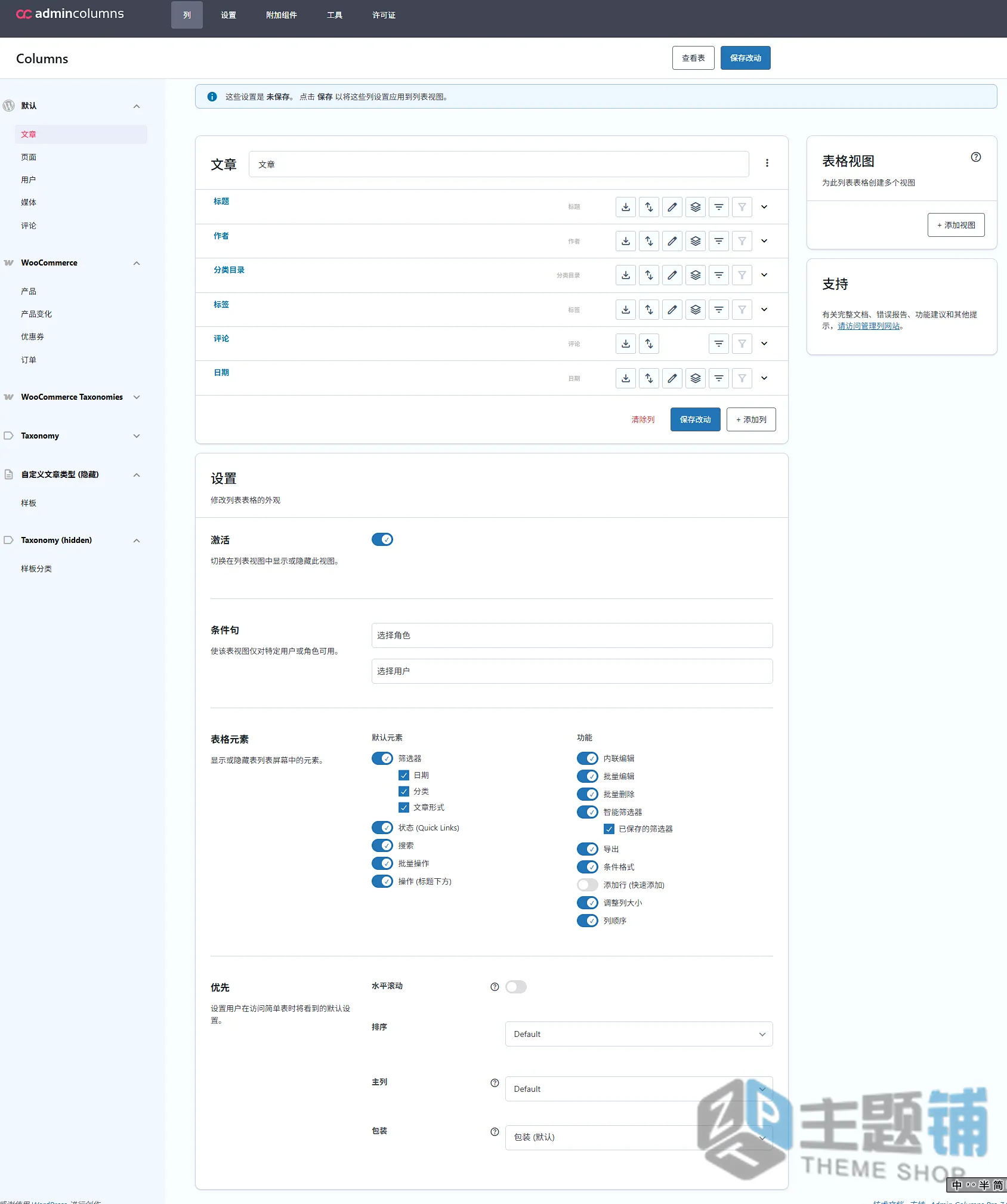
Task: Enable 添加行 (快速添加) toggle
Action: point(588,885)
